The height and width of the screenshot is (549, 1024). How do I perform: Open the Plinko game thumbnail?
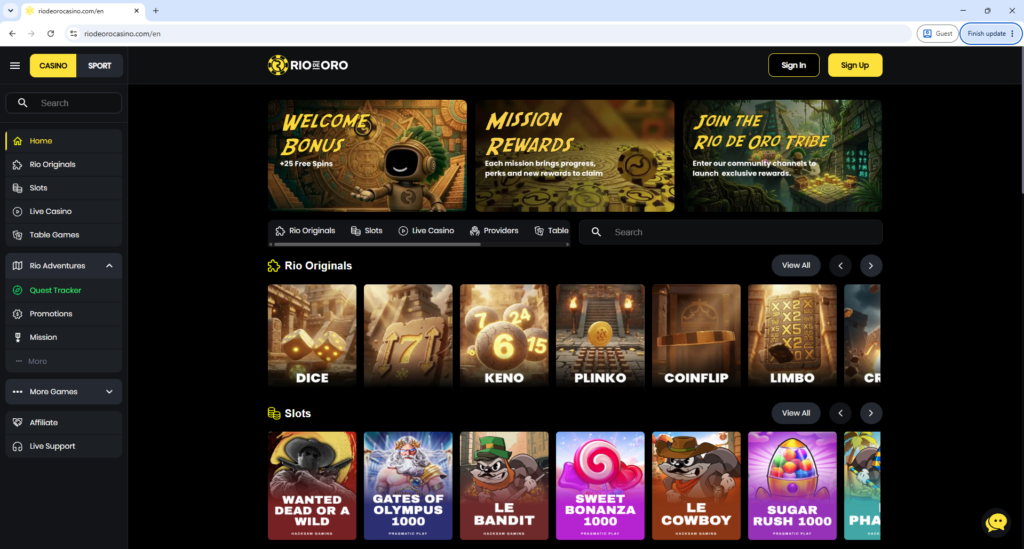[x=600, y=336]
